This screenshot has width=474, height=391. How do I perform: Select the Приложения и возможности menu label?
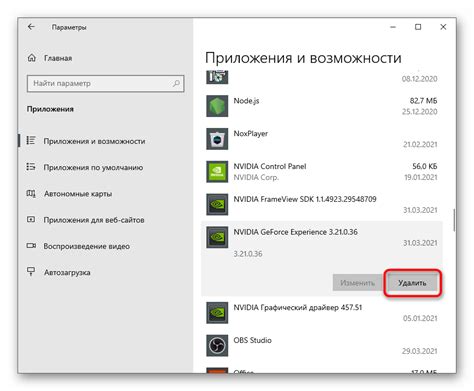(x=94, y=141)
